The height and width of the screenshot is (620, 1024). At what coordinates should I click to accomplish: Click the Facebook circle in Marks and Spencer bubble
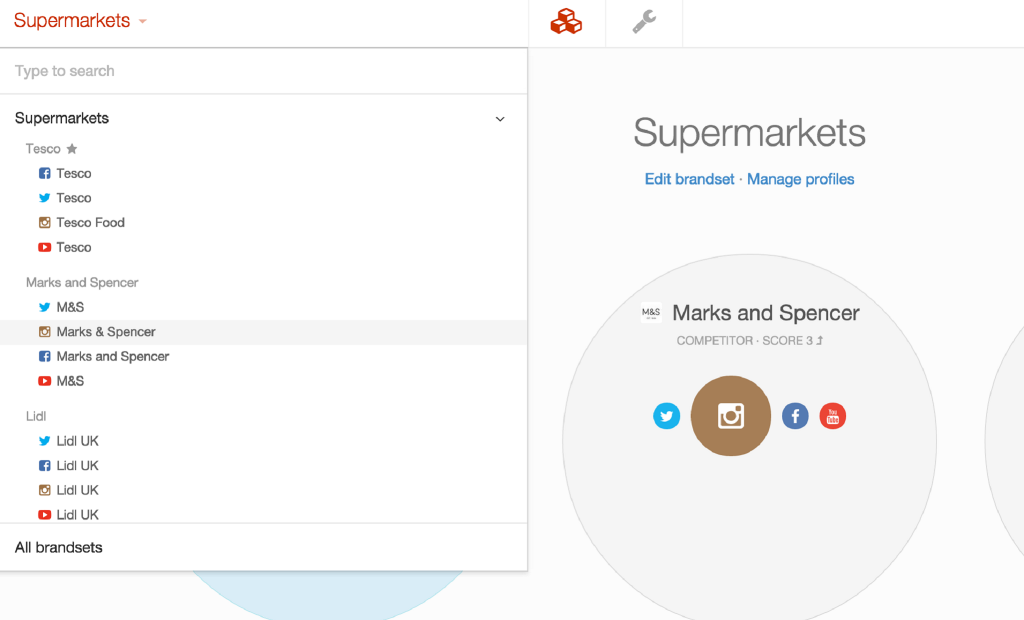click(795, 416)
